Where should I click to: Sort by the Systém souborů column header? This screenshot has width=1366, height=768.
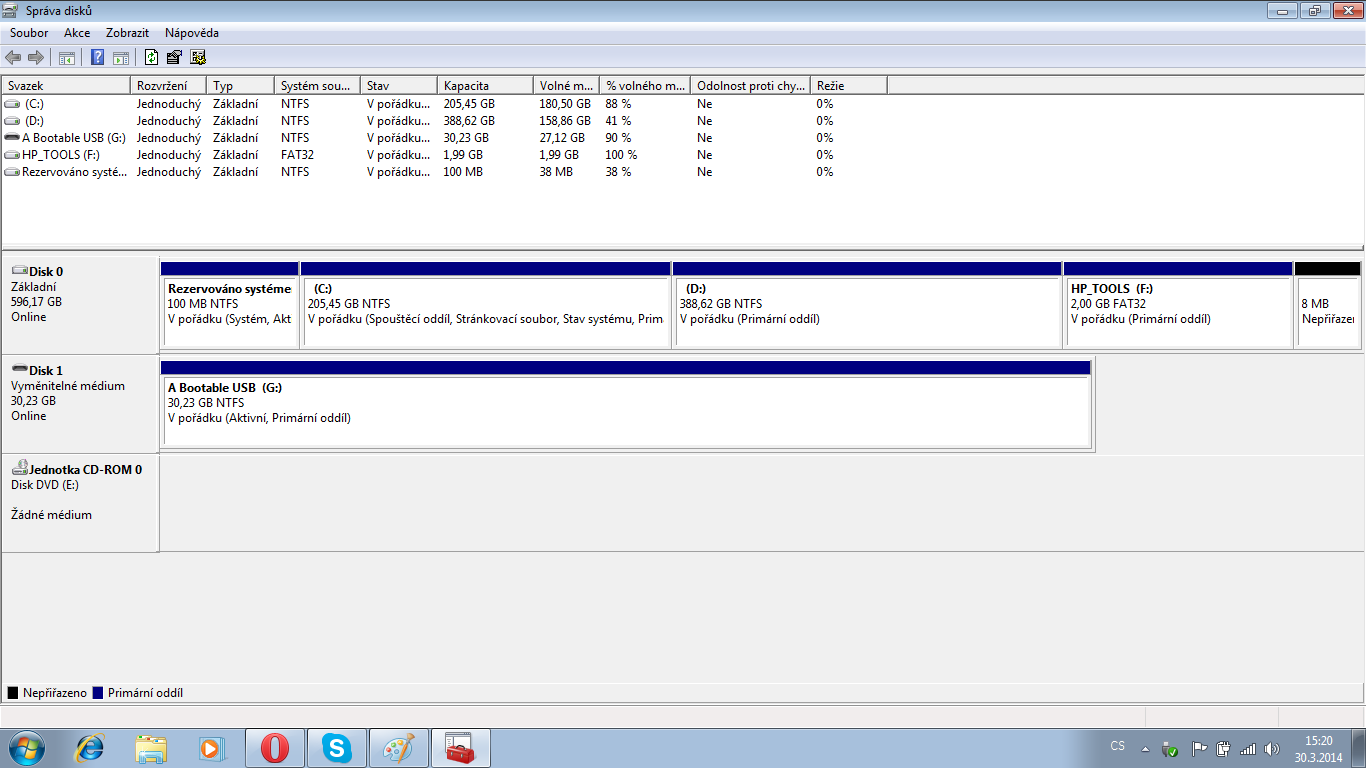[x=317, y=86]
